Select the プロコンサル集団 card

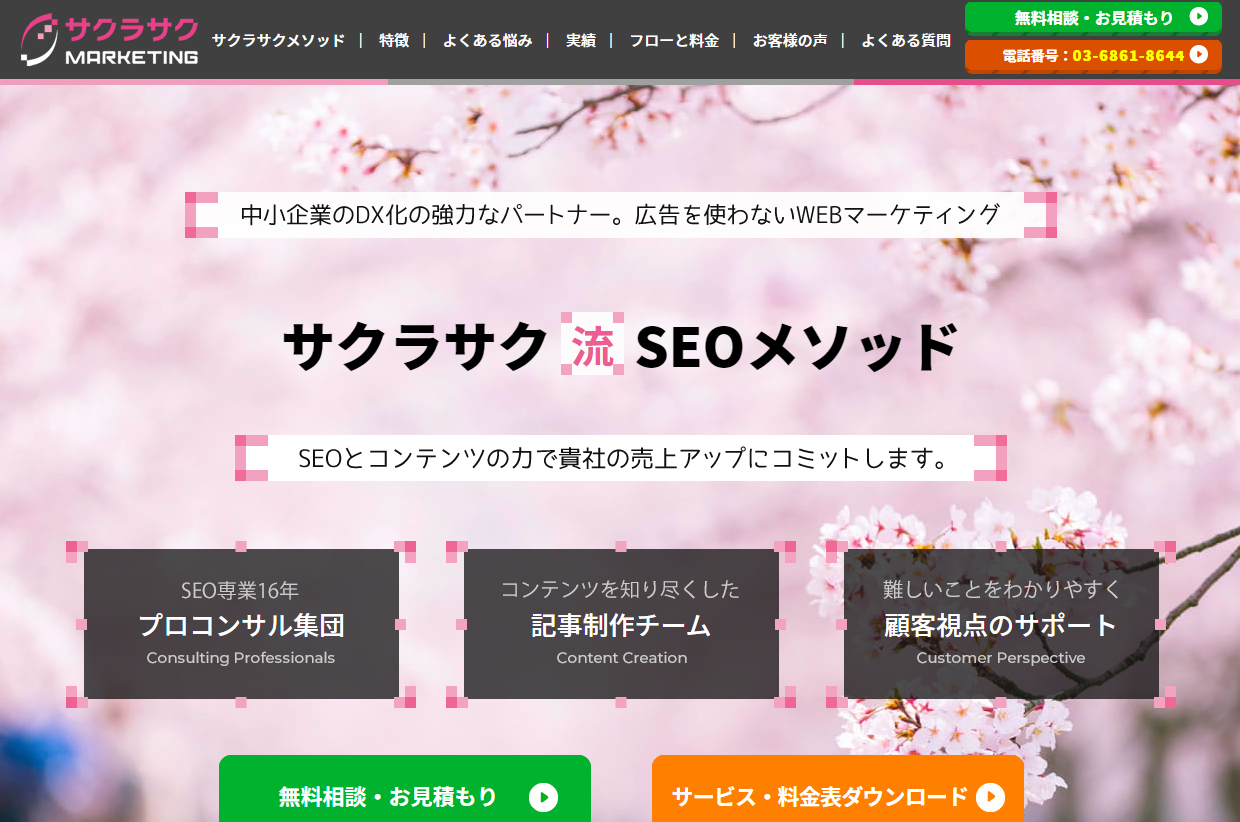click(x=241, y=624)
